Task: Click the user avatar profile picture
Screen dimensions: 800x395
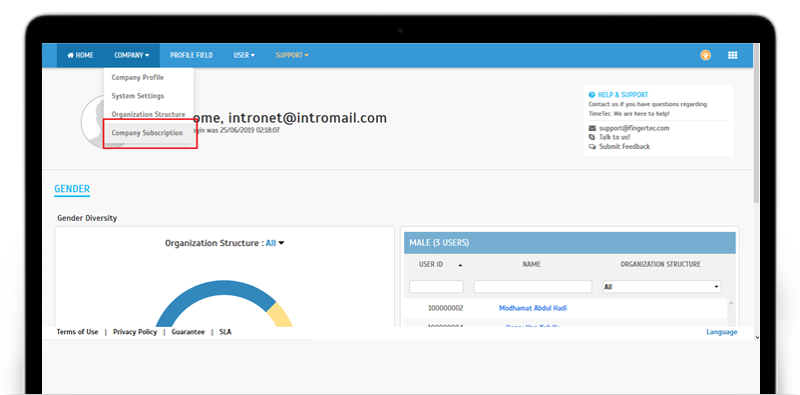Action: point(93,122)
